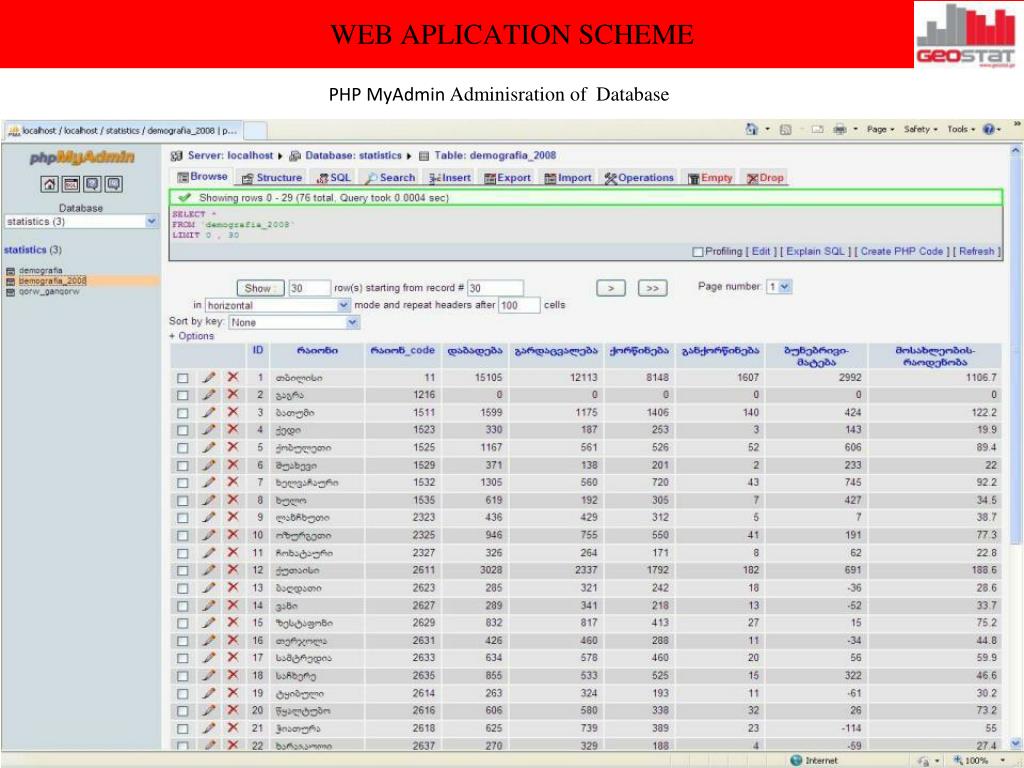Click the vertical scrollbar down arrow

click(1016, 743)
